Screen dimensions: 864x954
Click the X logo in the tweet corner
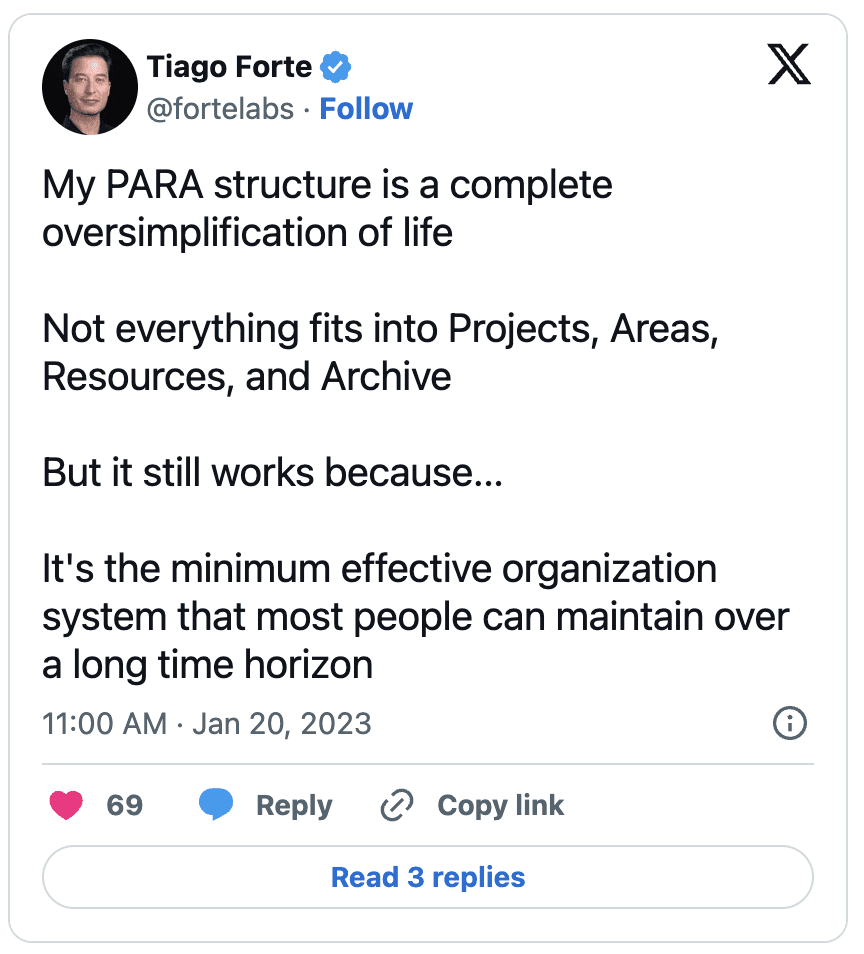point(789,64)
